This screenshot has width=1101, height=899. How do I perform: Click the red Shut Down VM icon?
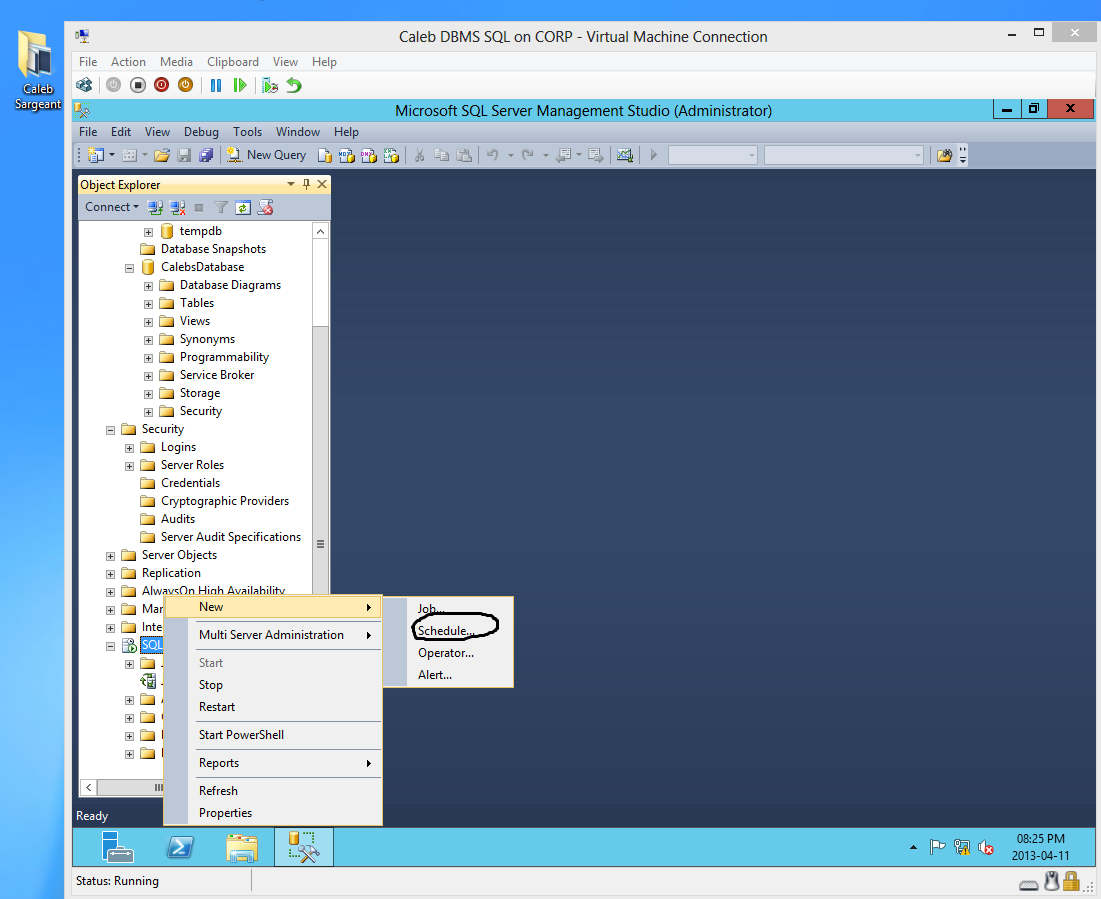point(161,85)
